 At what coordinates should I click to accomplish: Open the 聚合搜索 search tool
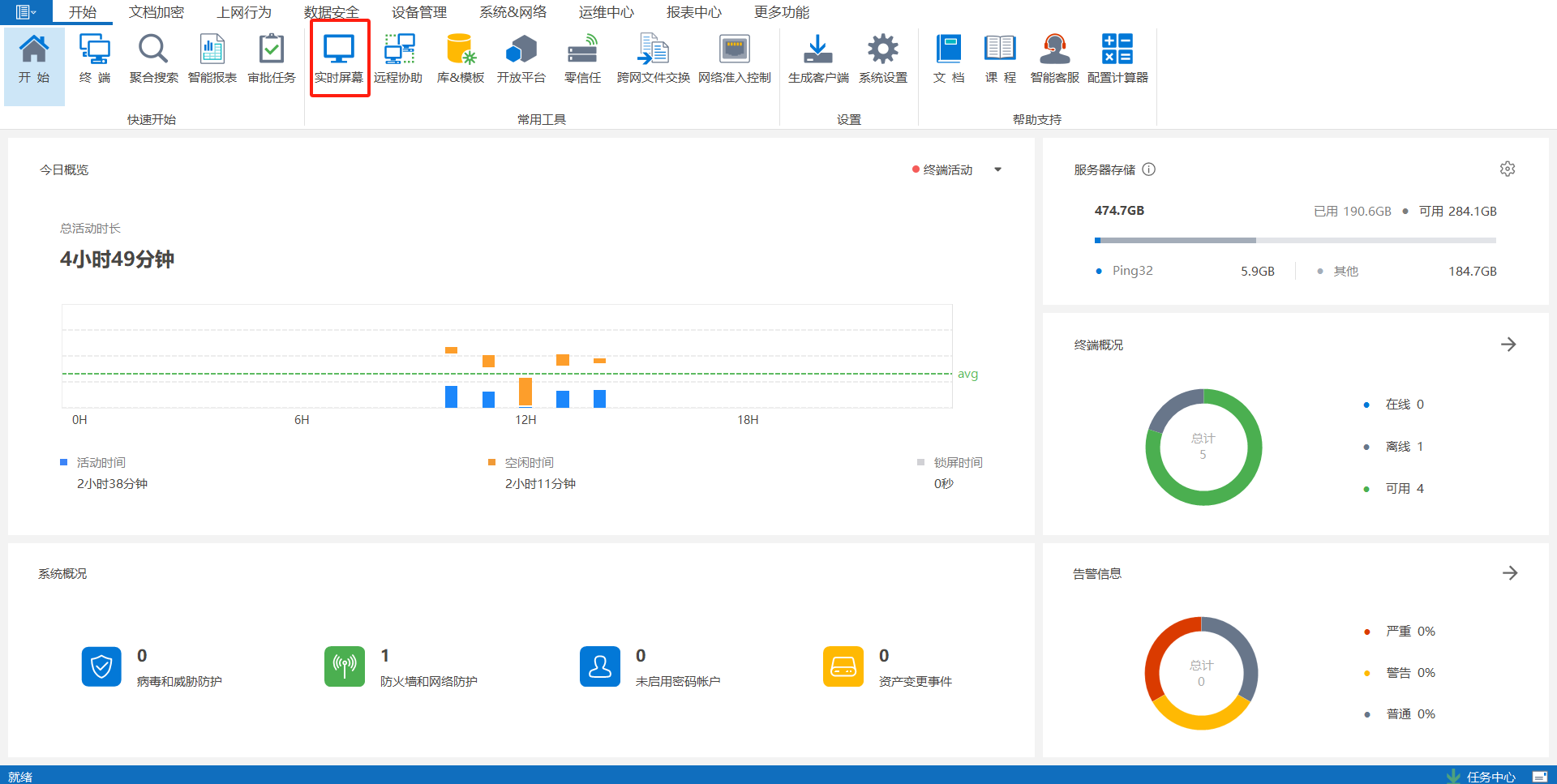point(153,58)
